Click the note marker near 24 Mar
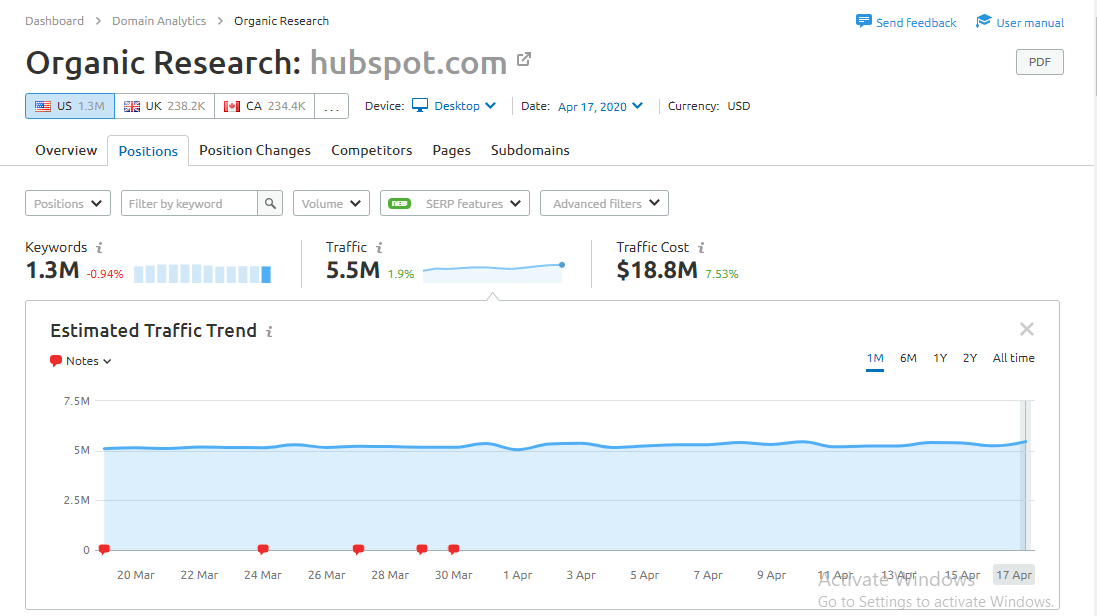The width and height of the screenshot is (1097, 616). (263, 550)
